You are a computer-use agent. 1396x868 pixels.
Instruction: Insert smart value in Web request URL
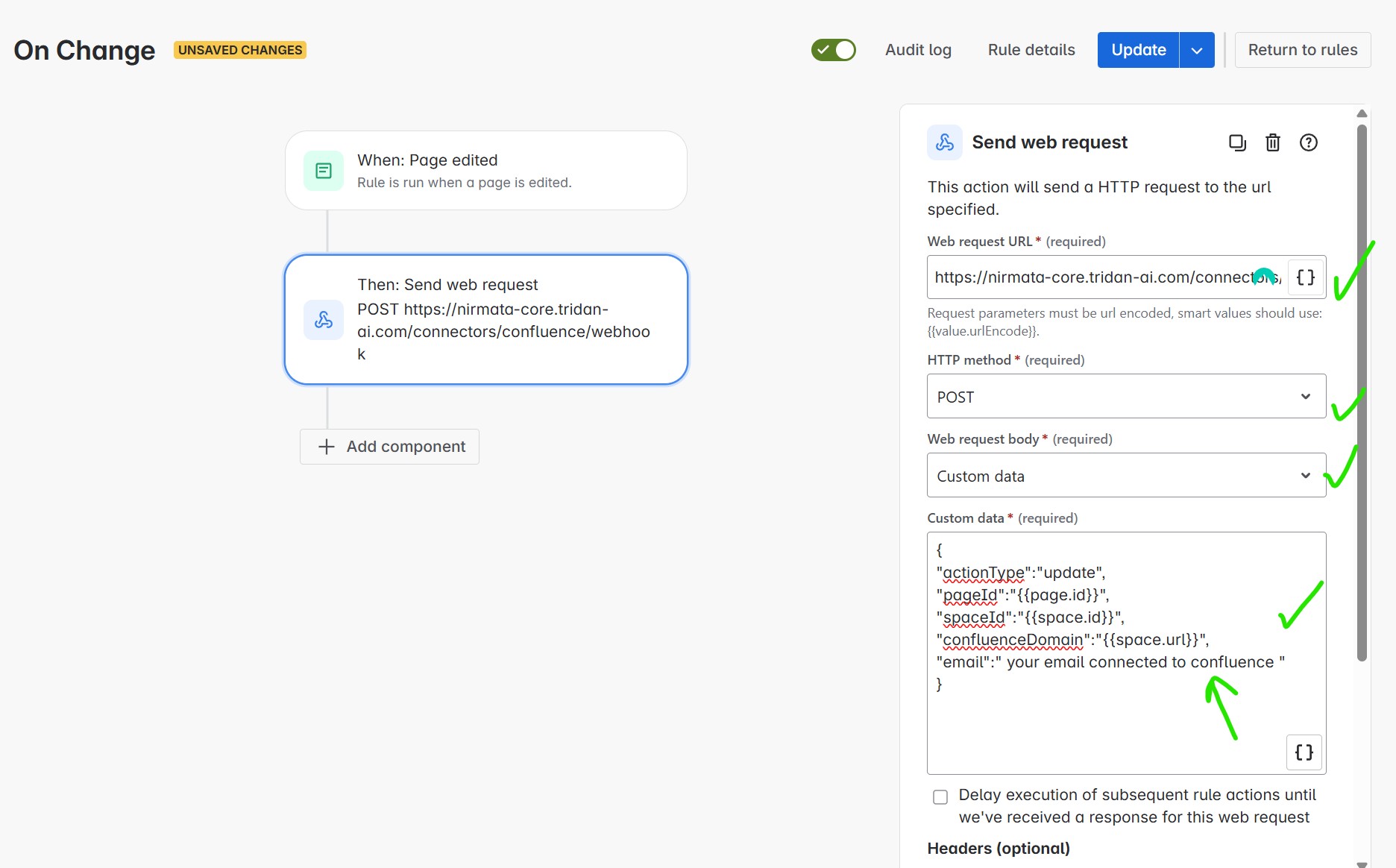tap(1306, 277)
